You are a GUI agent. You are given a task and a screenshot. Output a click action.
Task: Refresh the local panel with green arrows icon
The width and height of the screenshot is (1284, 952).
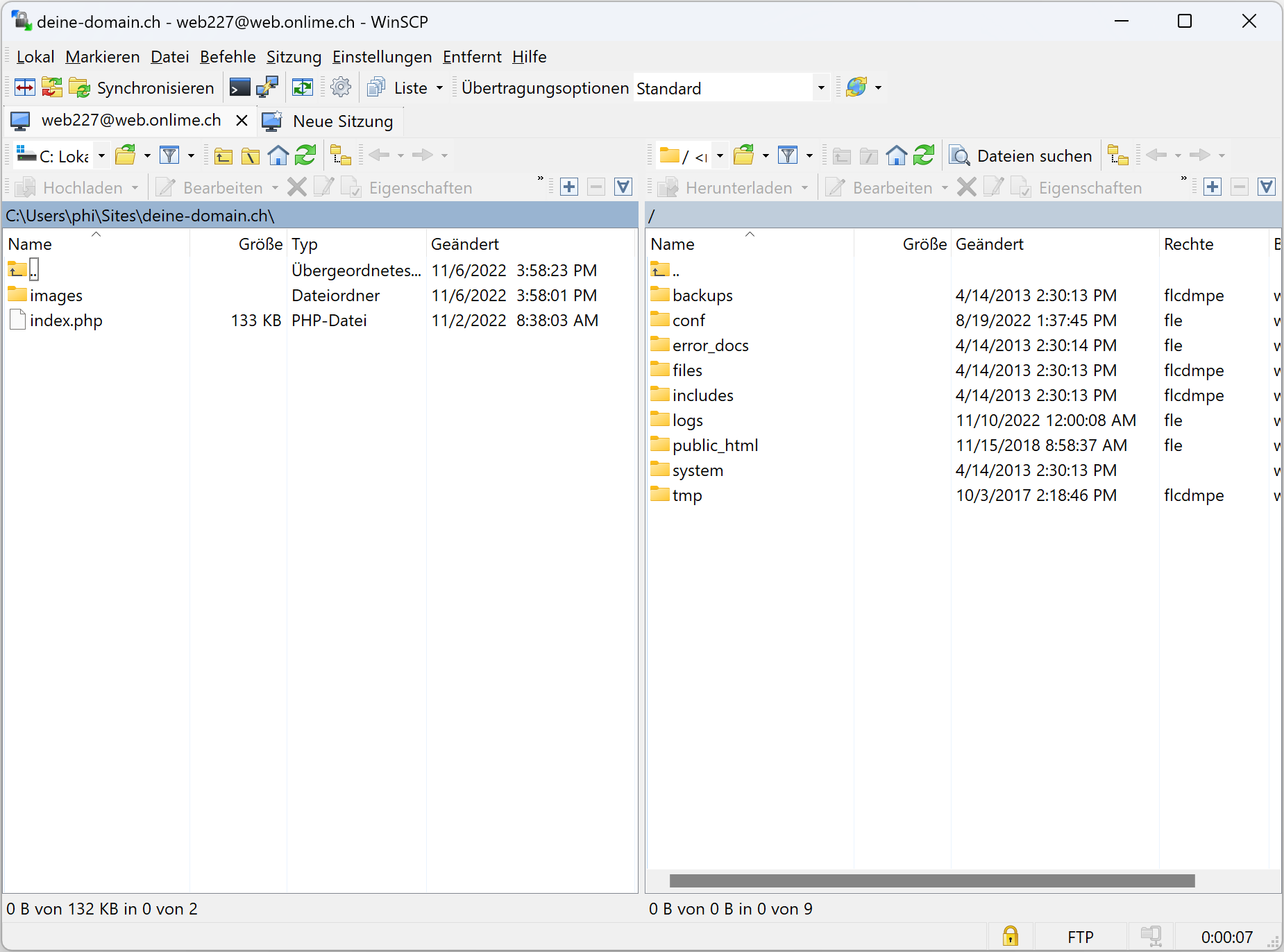tap(305, 155)
